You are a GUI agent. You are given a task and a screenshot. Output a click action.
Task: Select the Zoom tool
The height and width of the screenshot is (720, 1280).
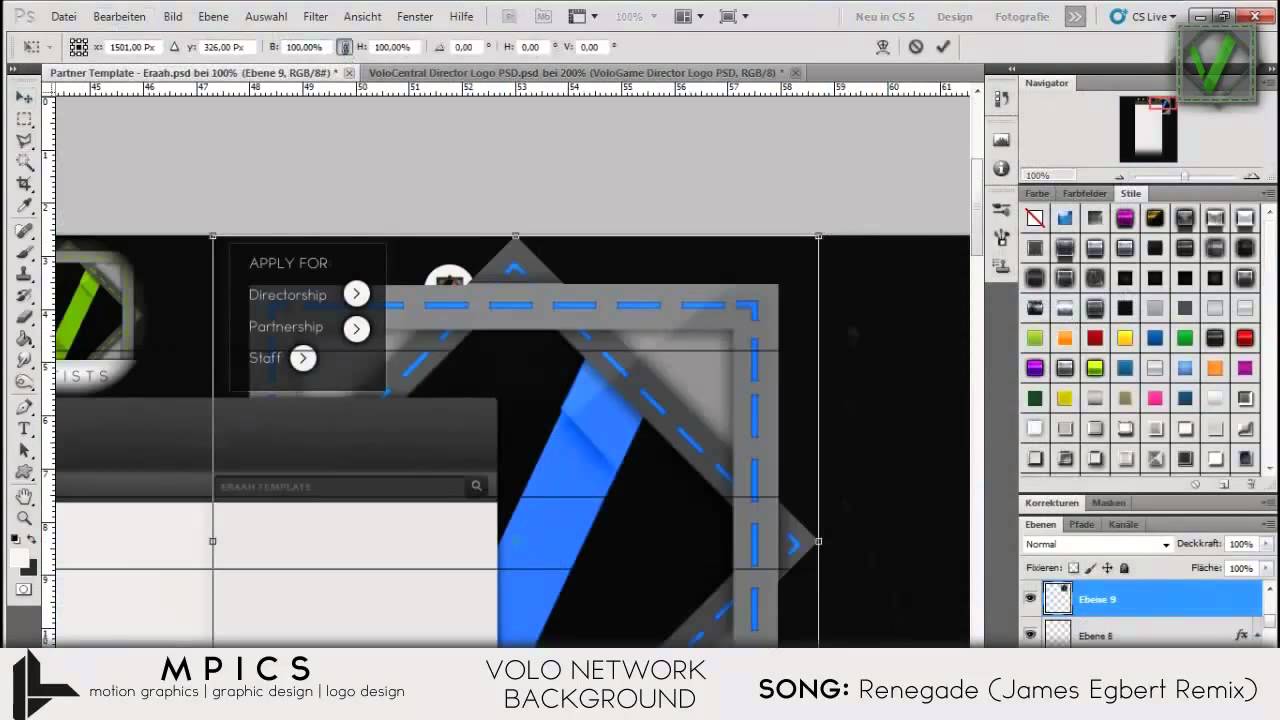point(24,518)
